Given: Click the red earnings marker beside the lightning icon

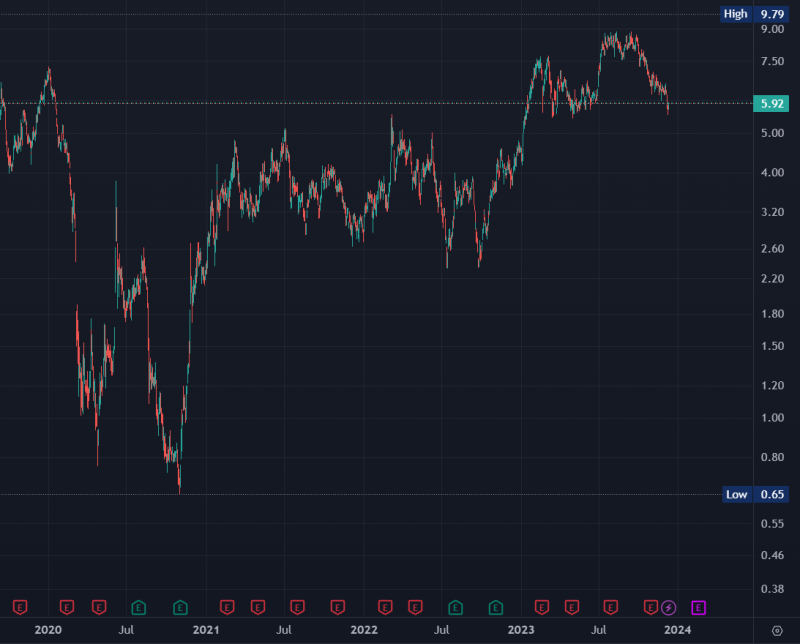Looking at the screenshot, I should 651,607.
